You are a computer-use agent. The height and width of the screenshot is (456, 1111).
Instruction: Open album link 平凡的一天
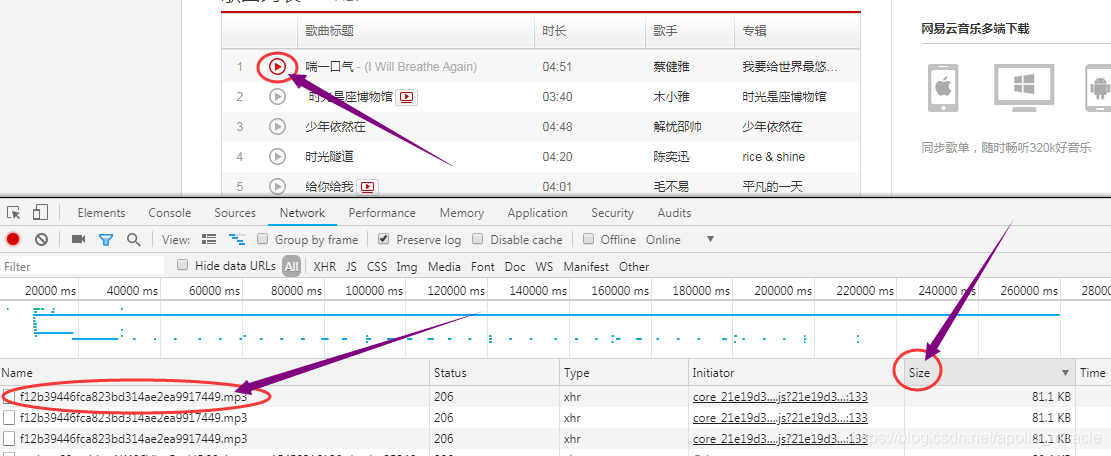click(x=772, y=187)
